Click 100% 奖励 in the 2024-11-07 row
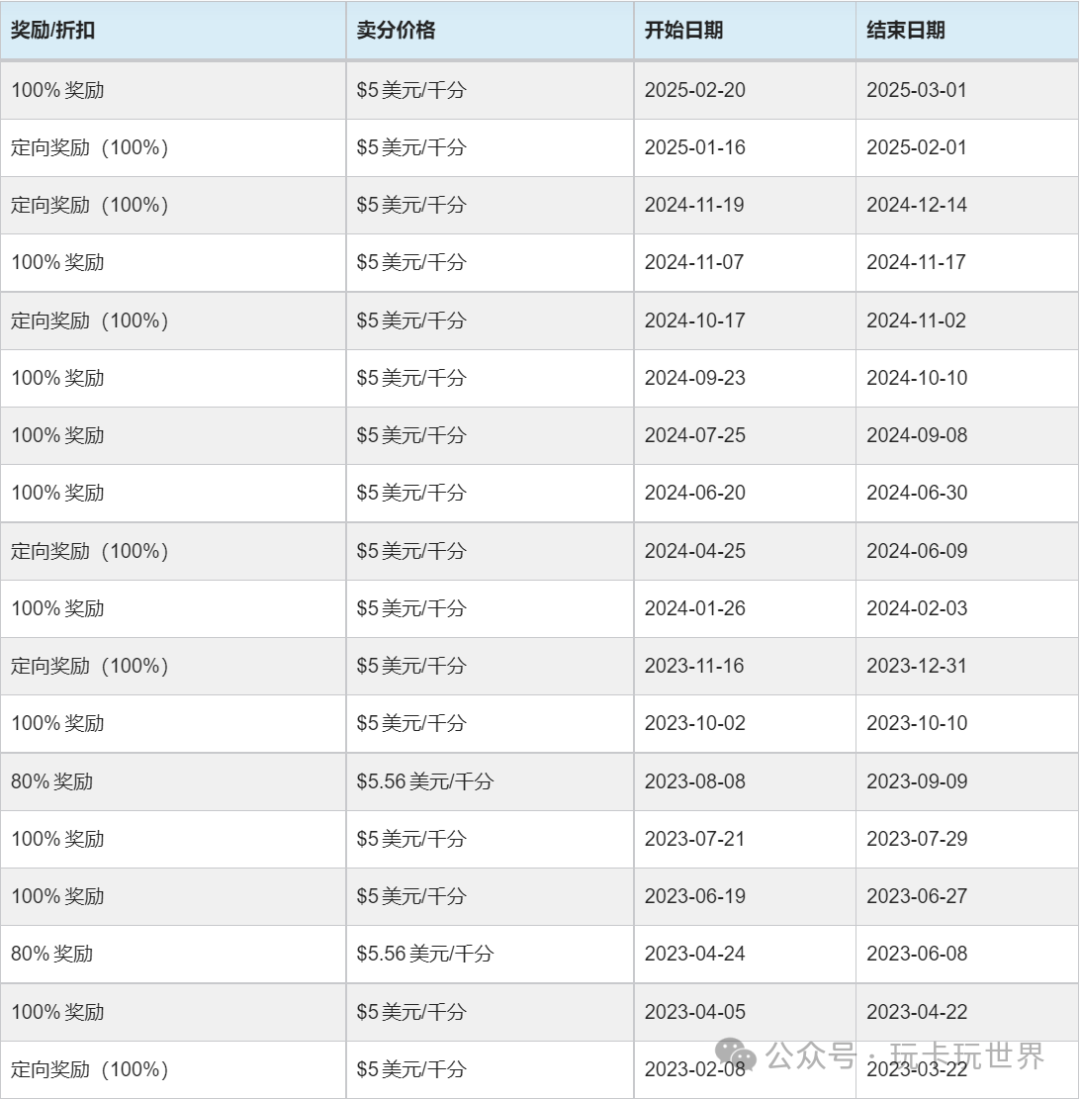 pos(57,263)
